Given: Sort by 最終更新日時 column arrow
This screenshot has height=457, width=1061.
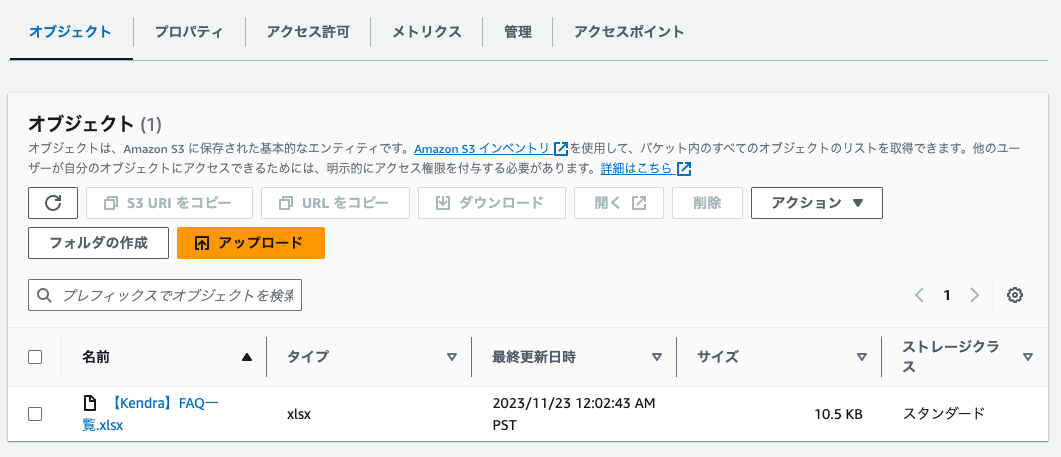Looking at the screenshot, I should click(x=657, y=357).
